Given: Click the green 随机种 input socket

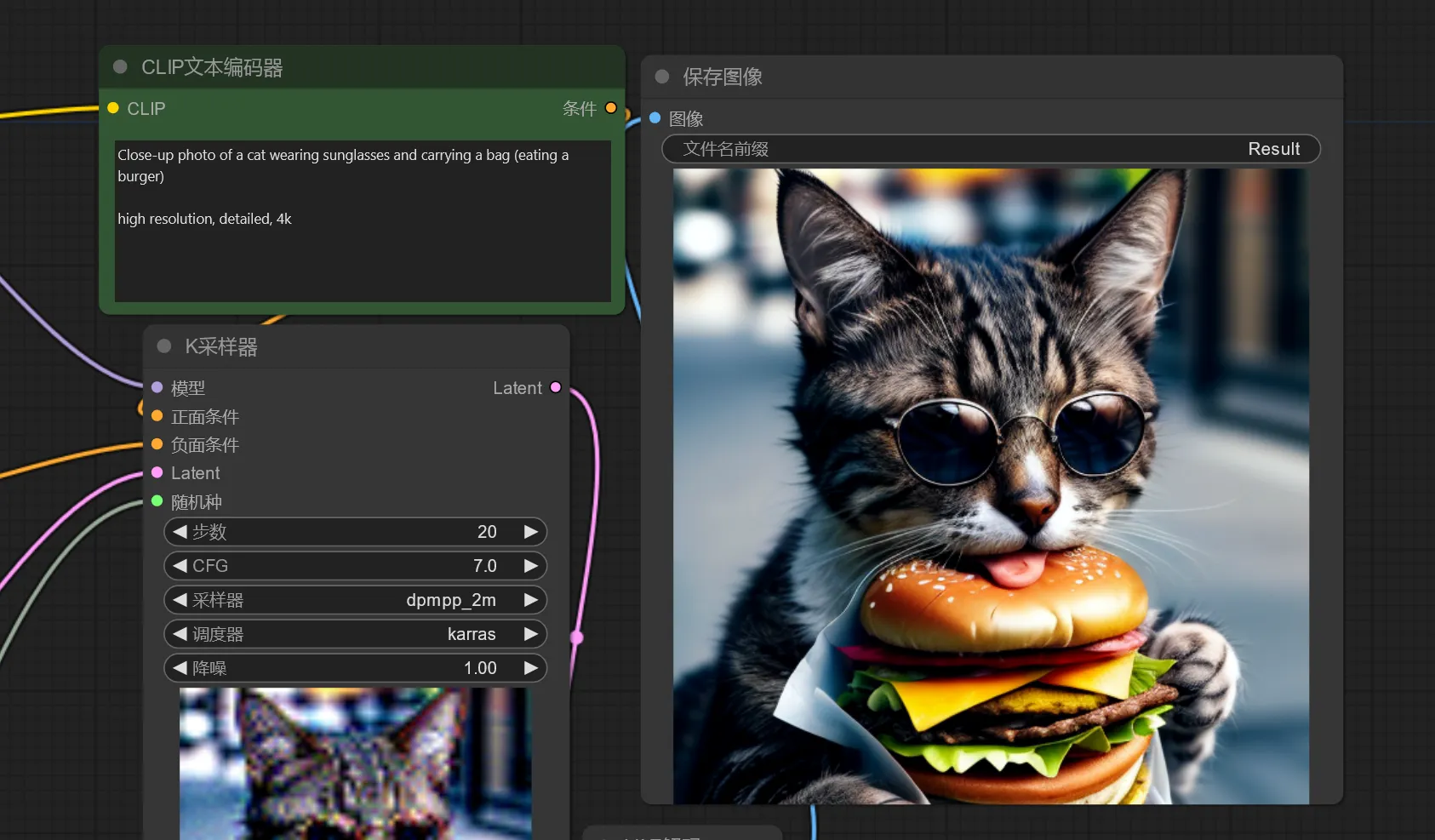Looking at the screenshot, I should click(x=157, y=501).
